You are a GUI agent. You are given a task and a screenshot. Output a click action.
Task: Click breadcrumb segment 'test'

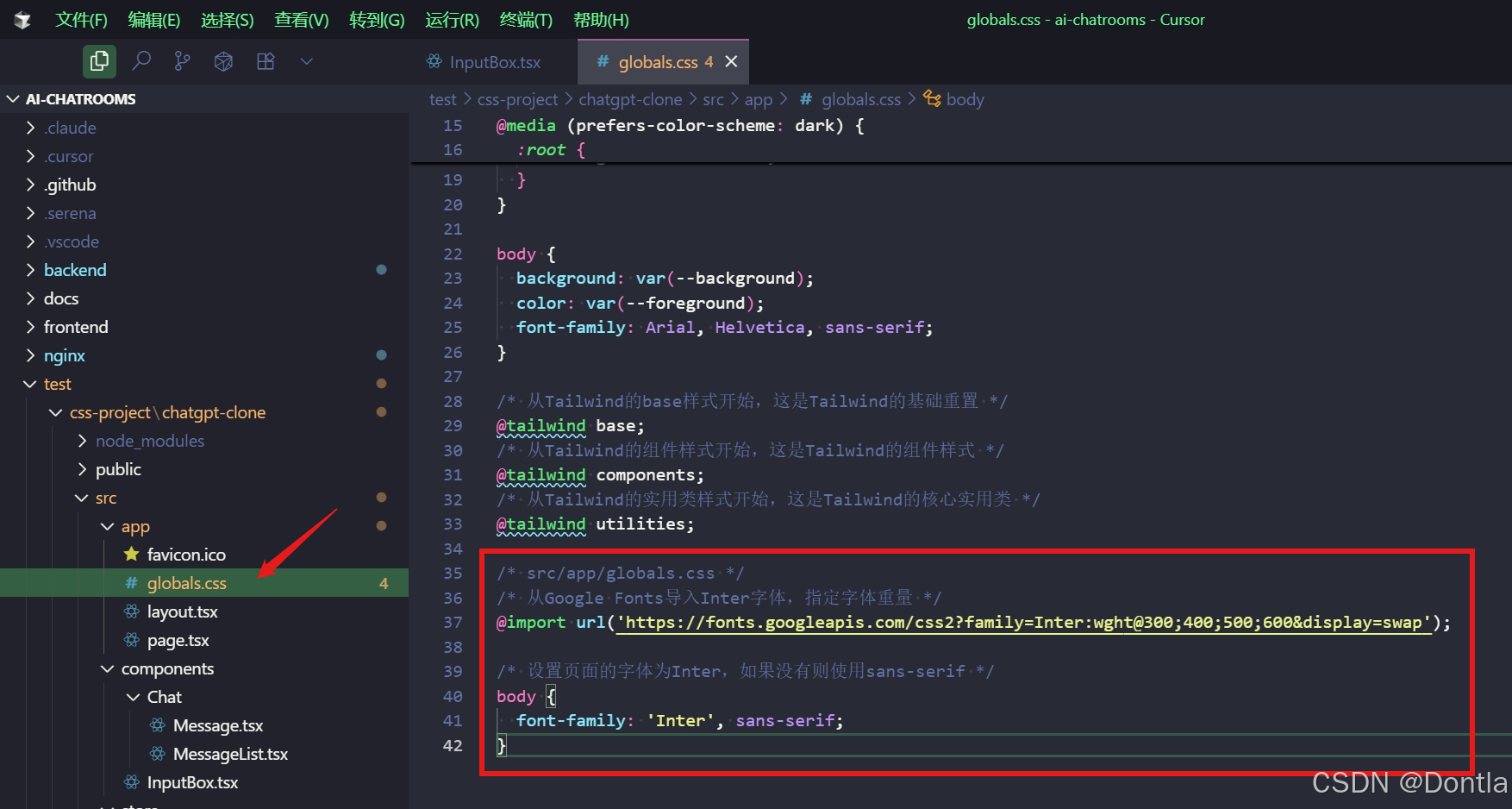click(442, 99)
